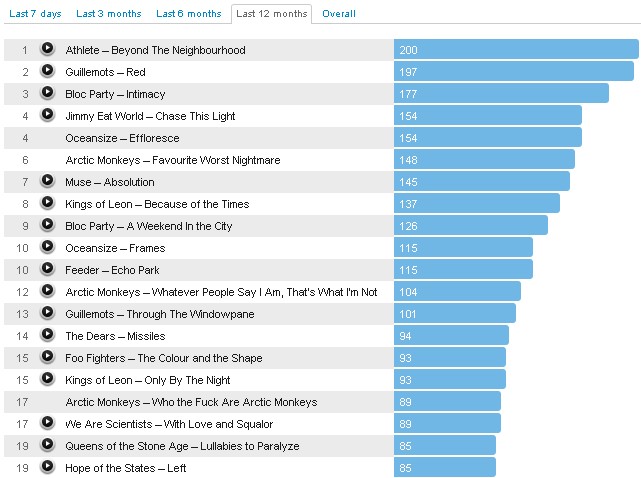The width and height of the screenshot is (641, 478).
Task: Open Arctic Monkeys – Whatever People Say I Am link
Action: point(221,292)
